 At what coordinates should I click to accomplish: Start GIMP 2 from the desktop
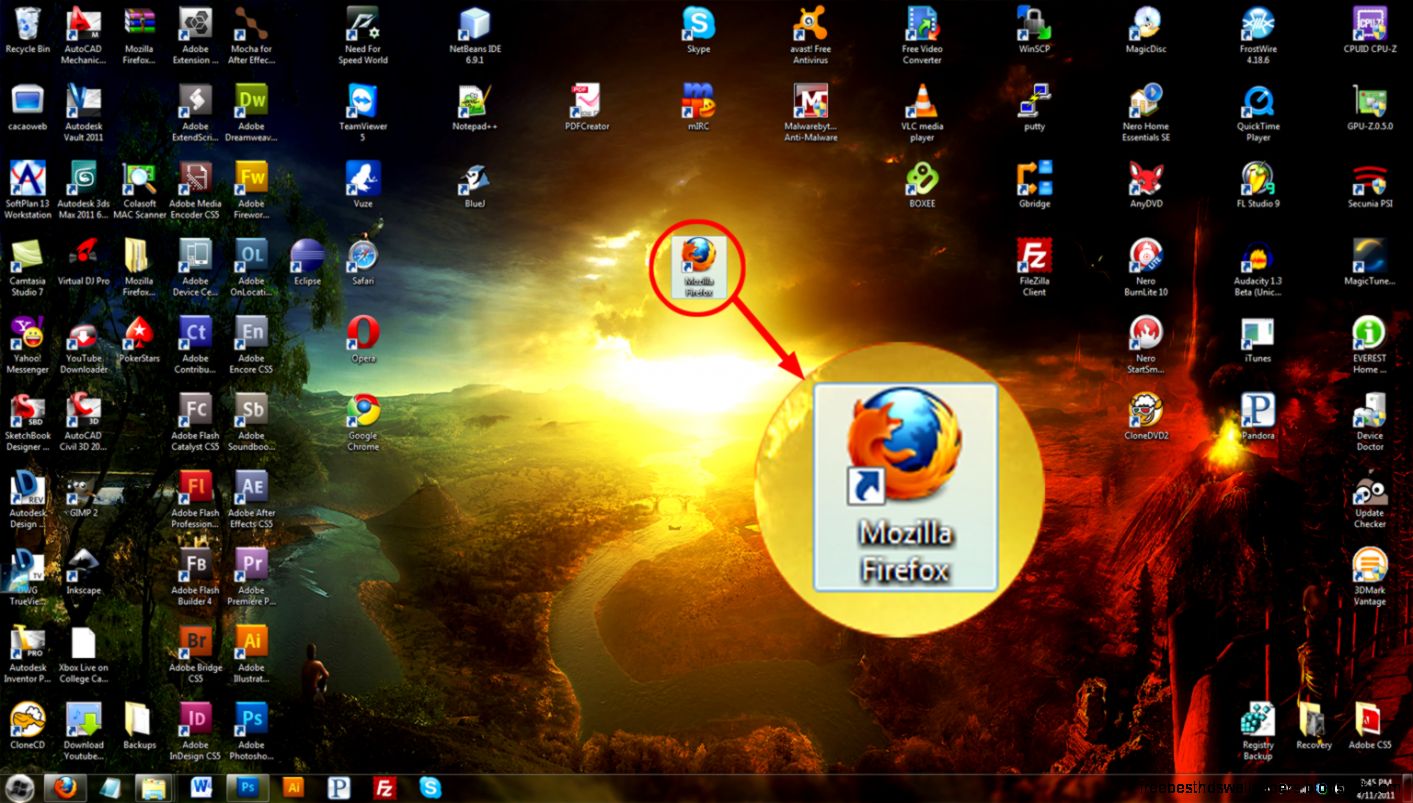84,490
